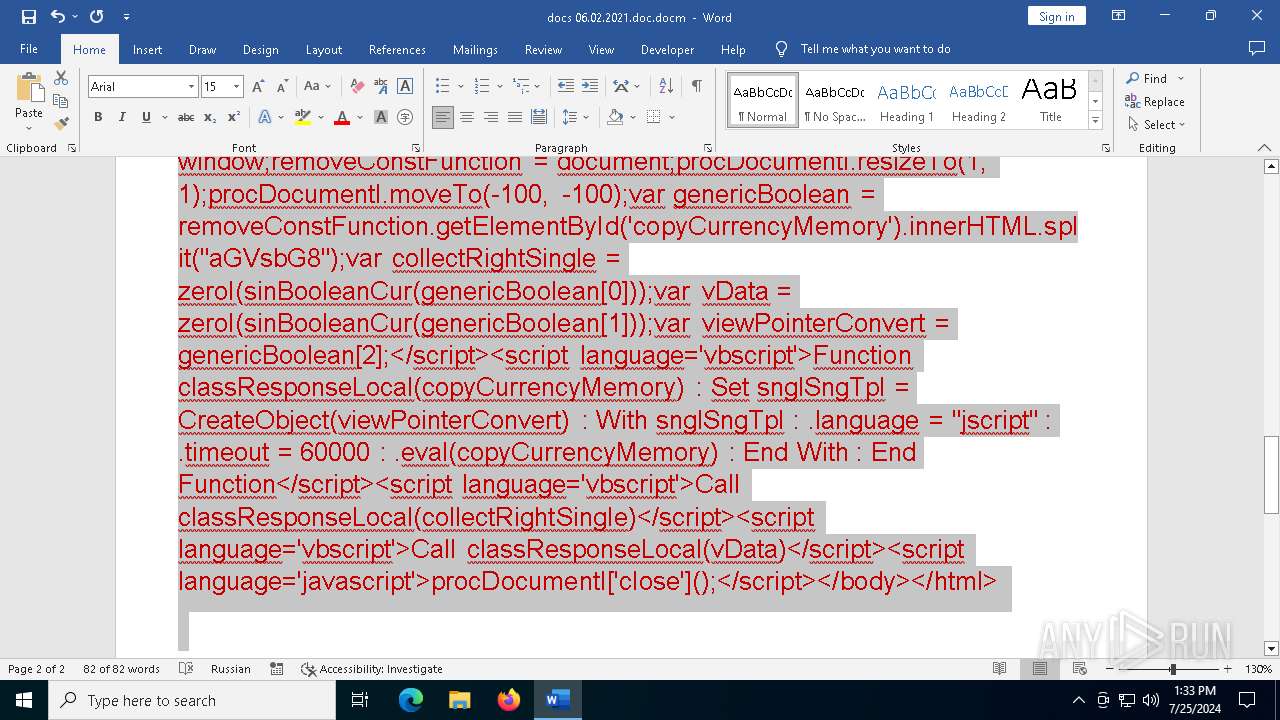Image resolution: width=1280 pixels, height=720 pixels.
Task: Expand bullets list dropdown
Action: click(460, 87)
